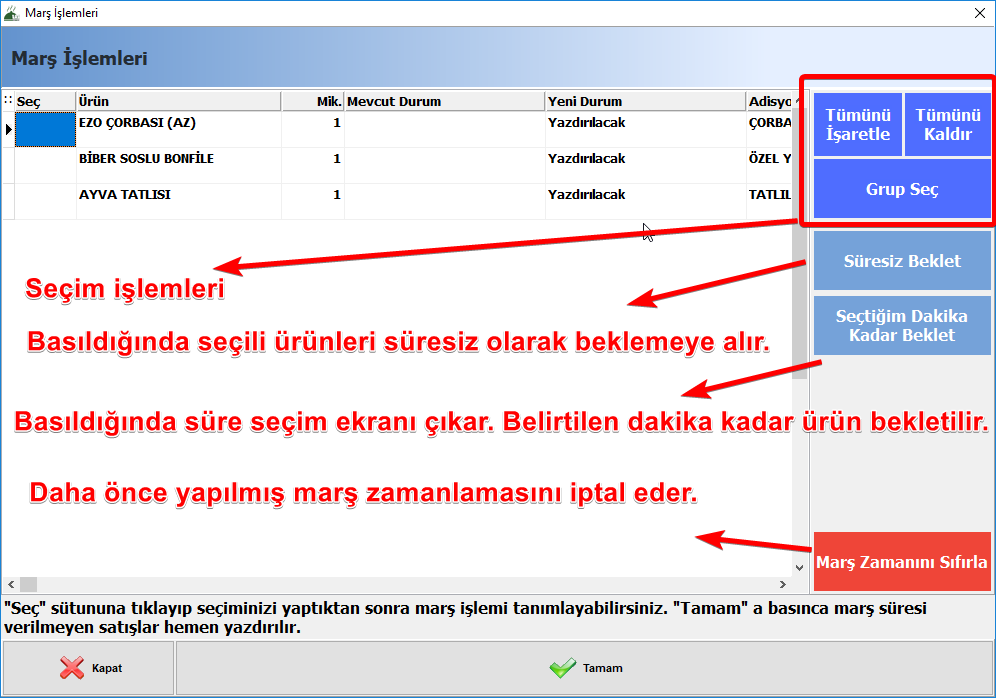996x698 pixels.
Task: Click quantity cell of EZO ÇORBASI row
Action: click(313, 130)
